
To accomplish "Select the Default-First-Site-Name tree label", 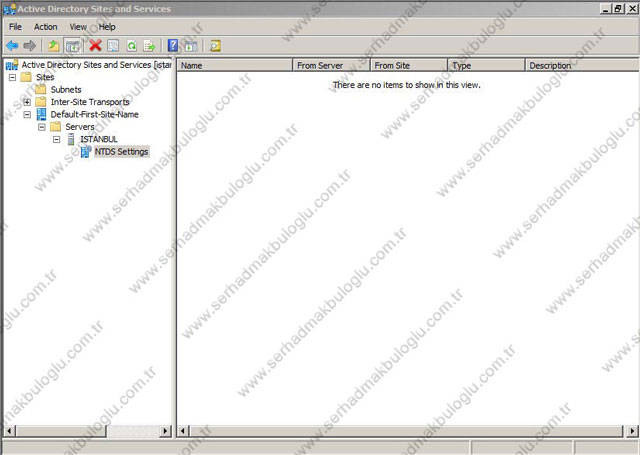I will pyautogui.click(x=94, y=114).
